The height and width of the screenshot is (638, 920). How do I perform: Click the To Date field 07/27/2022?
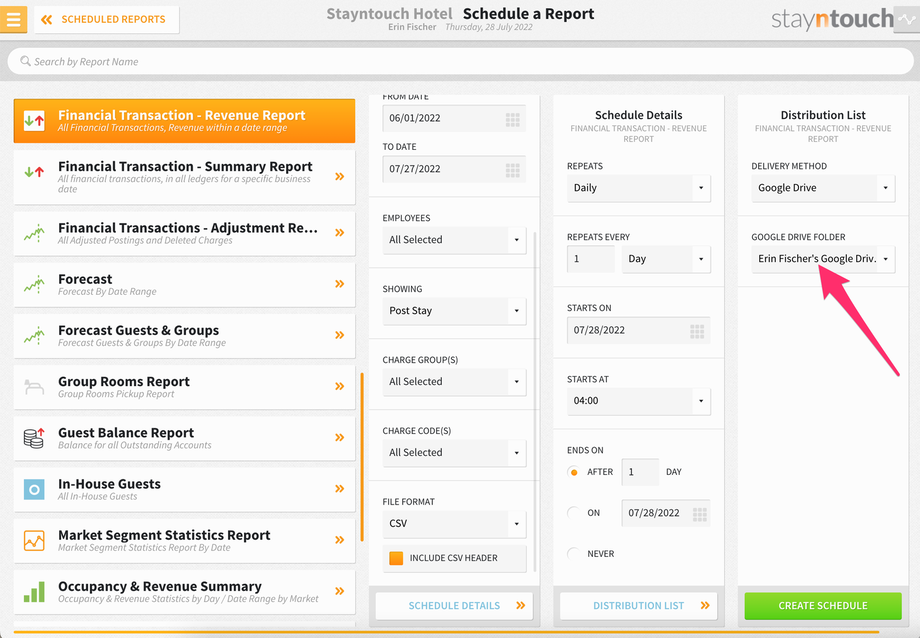454,169
